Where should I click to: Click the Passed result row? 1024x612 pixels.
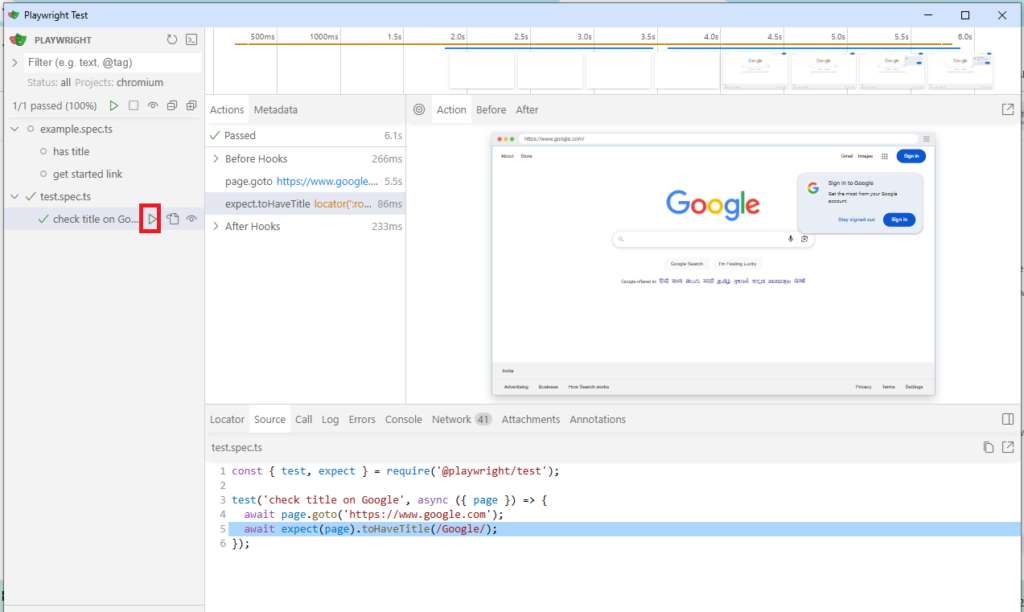pyautogui.click(x=306, y=135)
